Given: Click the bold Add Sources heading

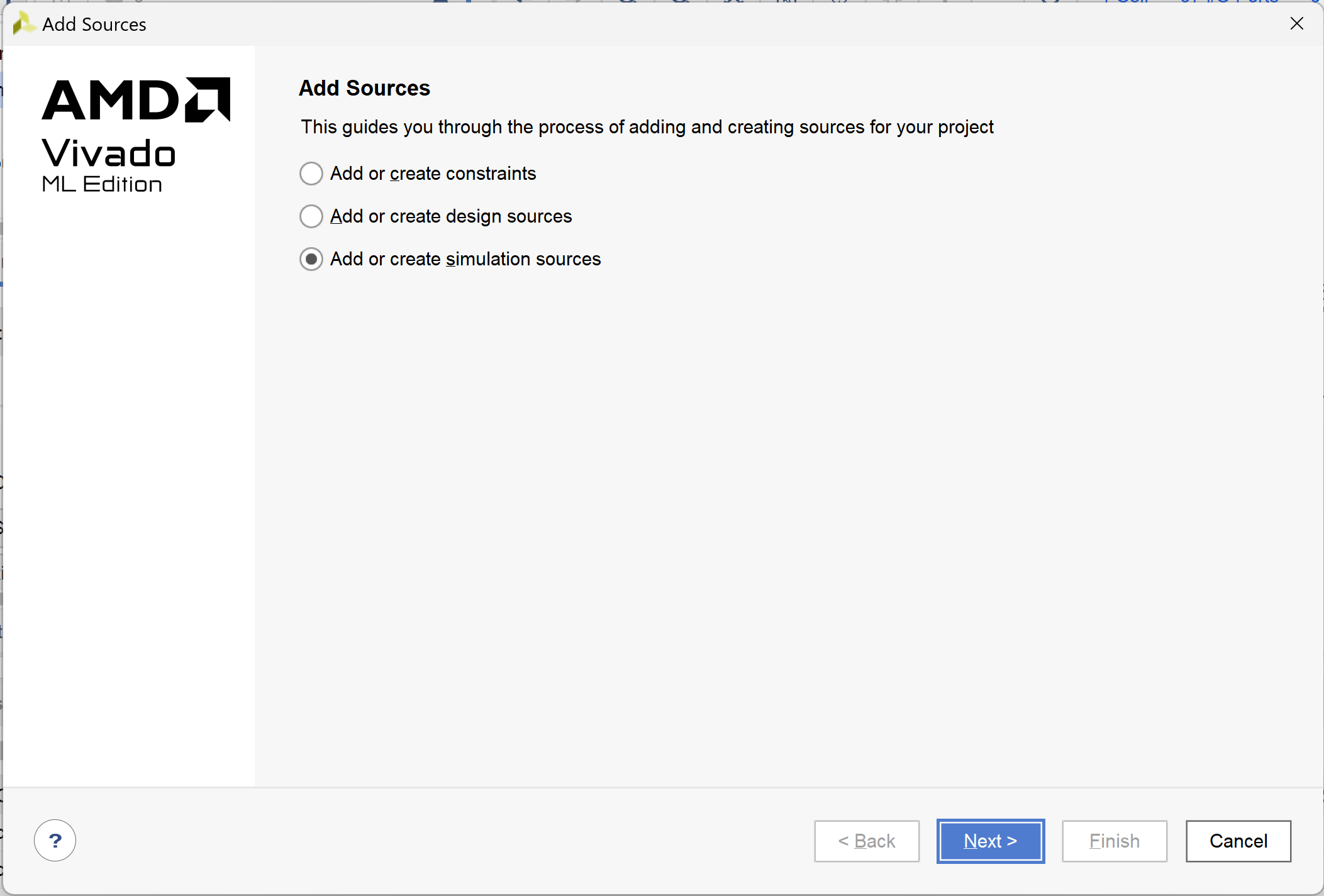Looking at the screenshot, I should (364, 88).
